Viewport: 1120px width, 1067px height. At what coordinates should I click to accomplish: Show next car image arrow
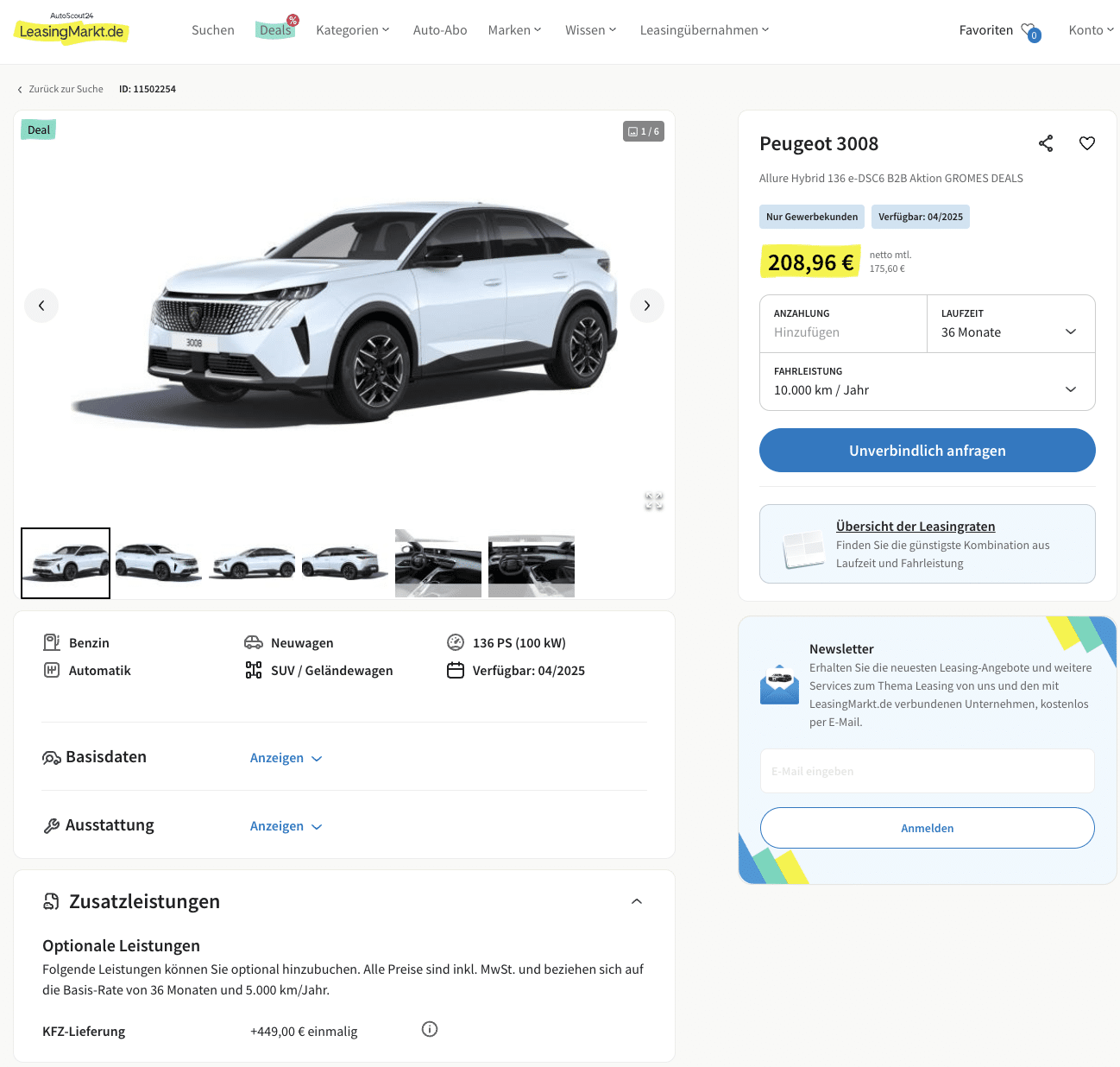click(647, 306)
